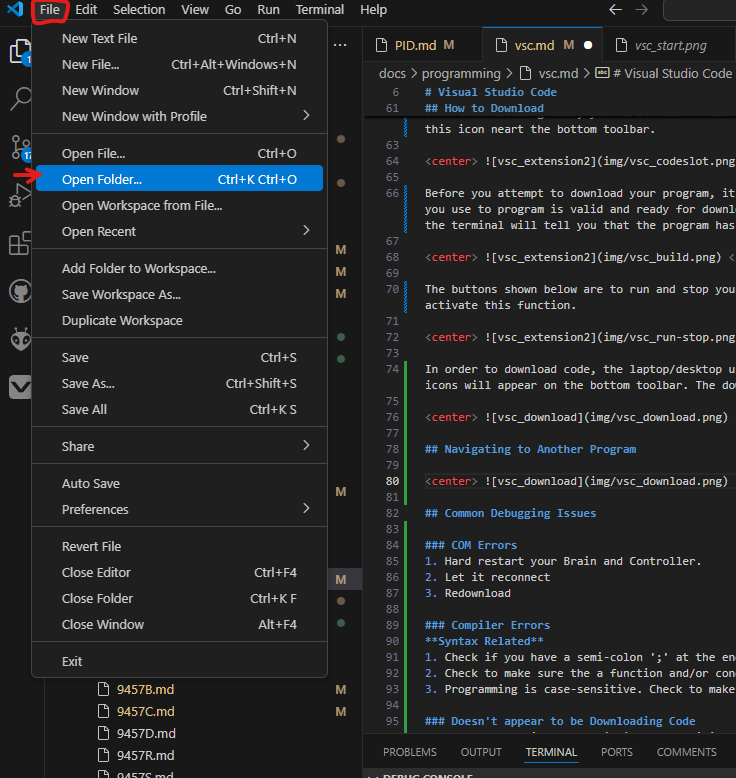
Task: Choose Close Editor
Action: point(179,573)
